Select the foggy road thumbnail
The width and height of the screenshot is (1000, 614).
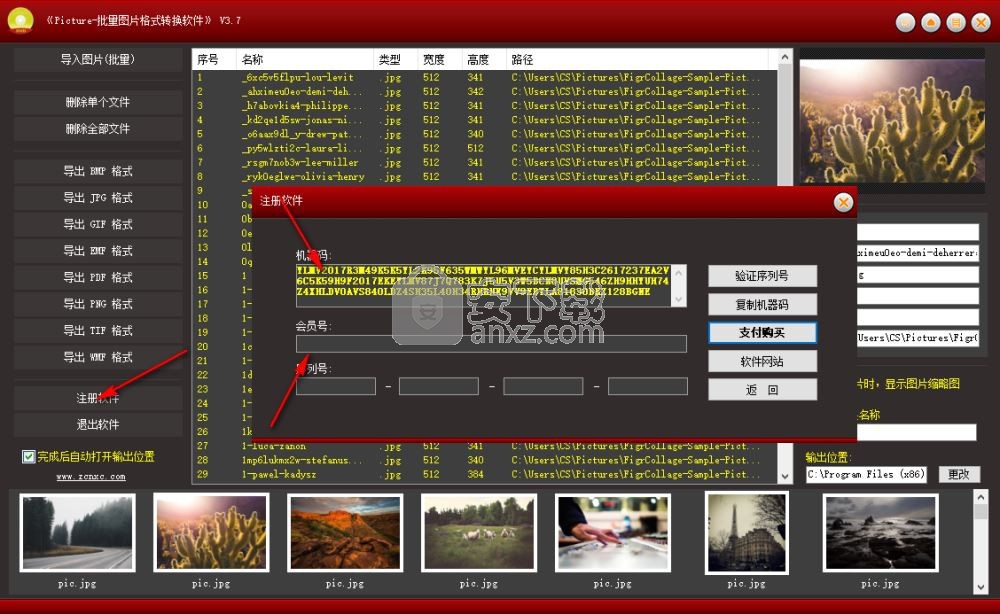click(78, 533)
